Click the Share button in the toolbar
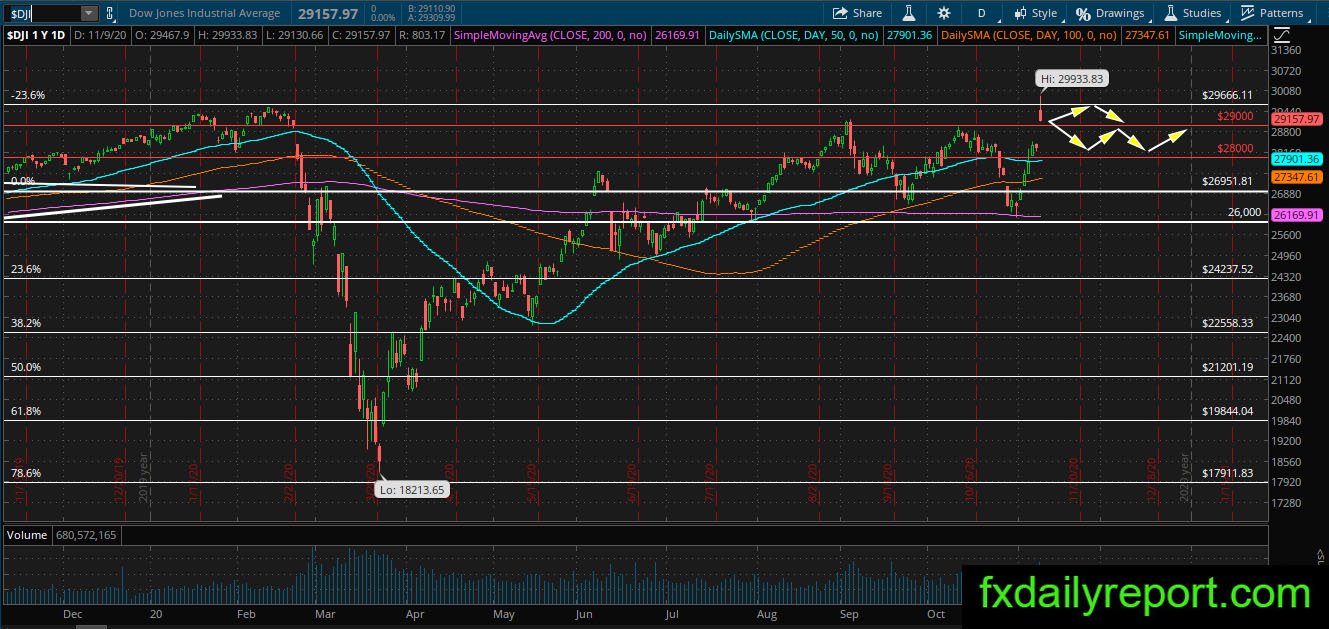Viewport: 1329px width, 629px height. pyautogui.click(x=858, y=13)
